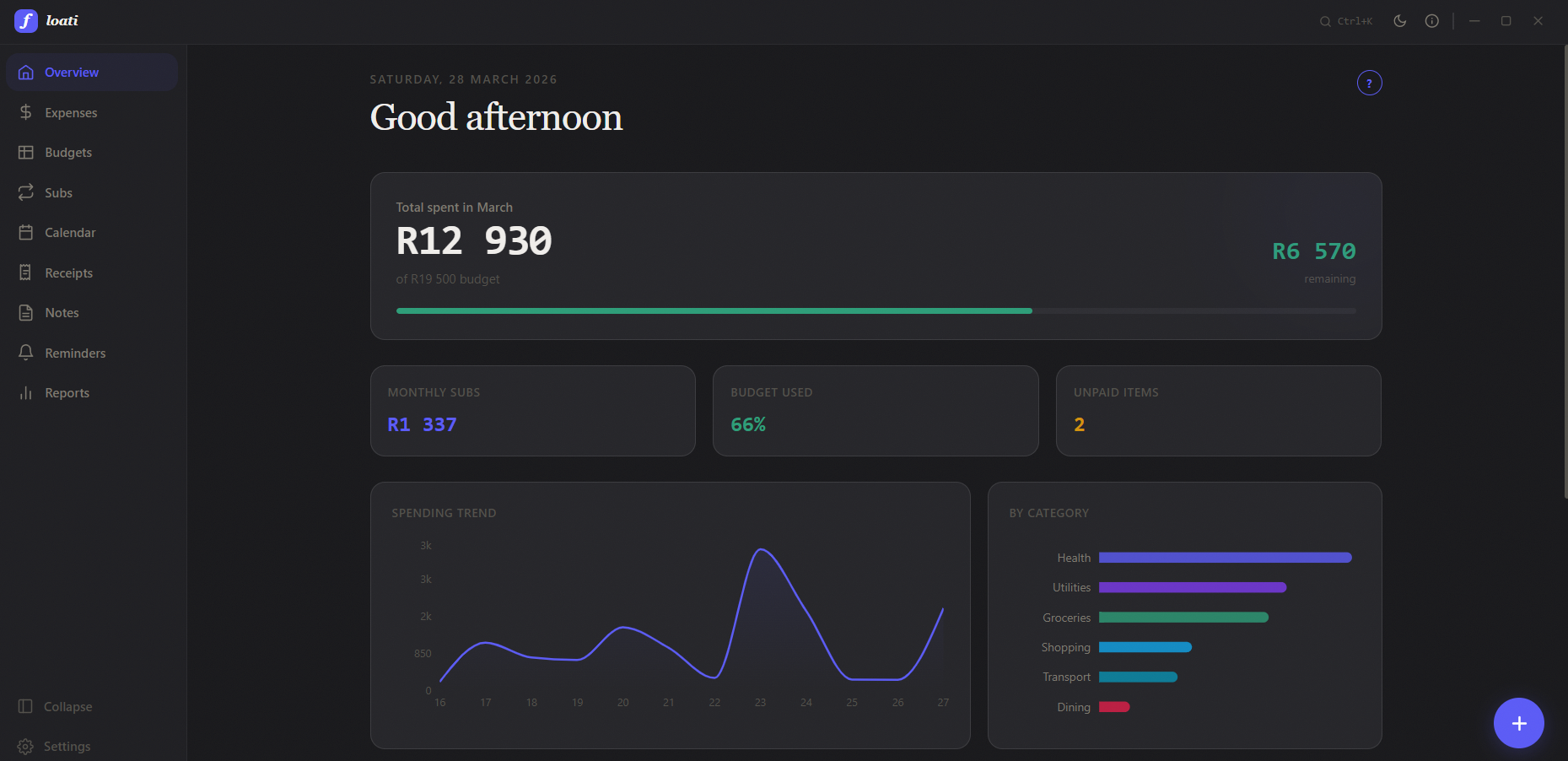Click the Budgets table icon
1568x761 pixels.
point(26,153)
